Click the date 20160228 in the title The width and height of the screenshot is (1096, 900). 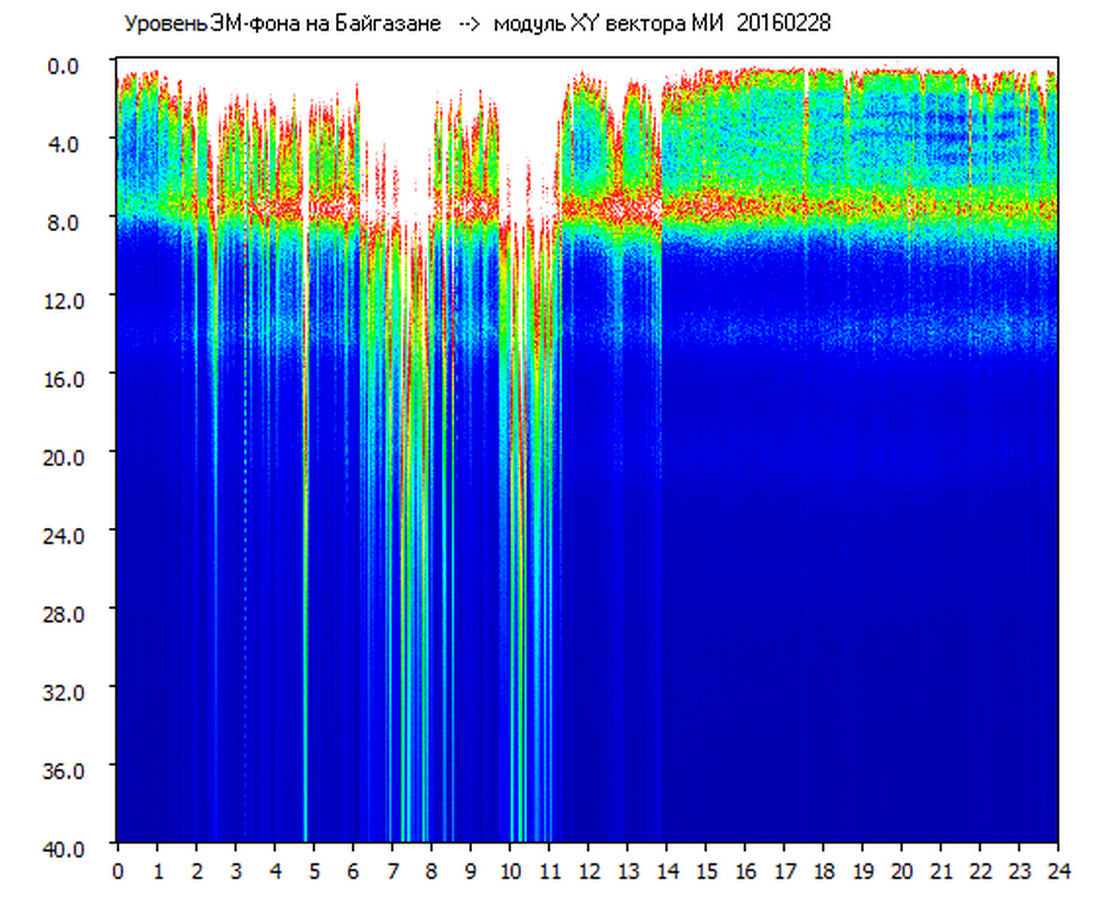[783, 24]
